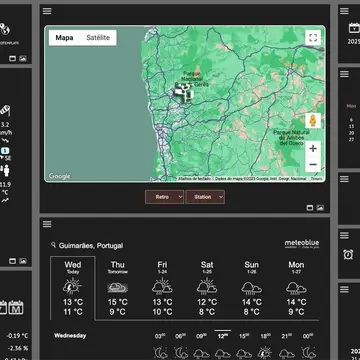The height and width of the screenshot is (360, 360).
Task: Click window icon in wind block
Action: 12,261
